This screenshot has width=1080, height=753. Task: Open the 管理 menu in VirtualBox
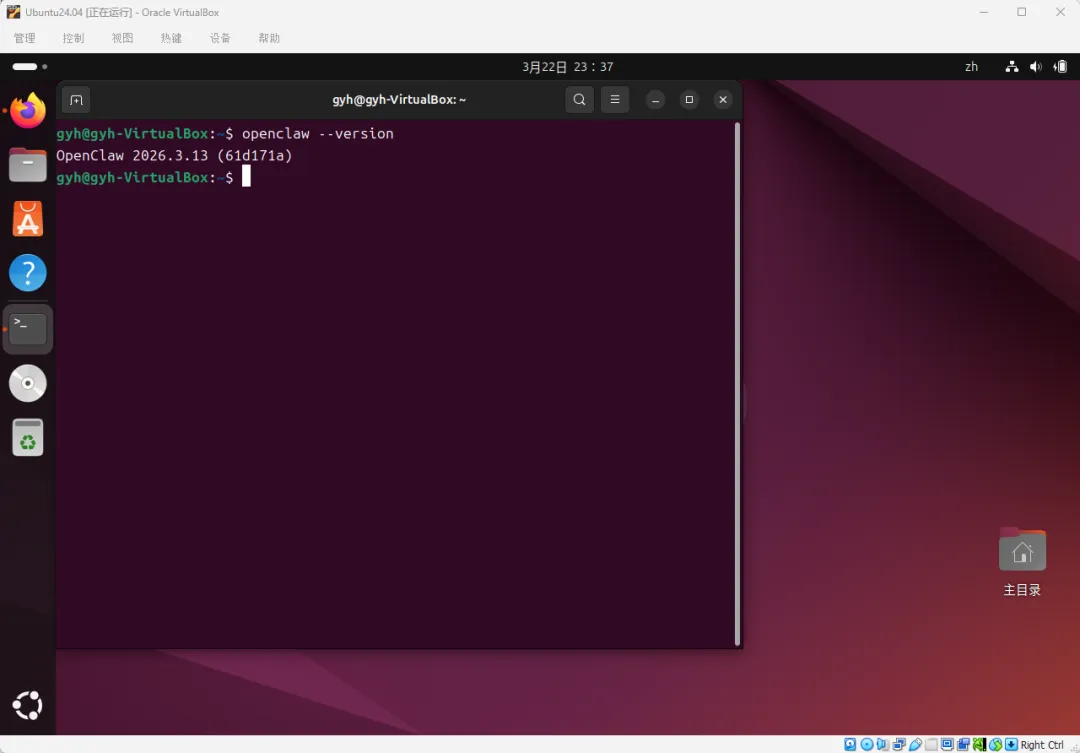click(25, 38)
